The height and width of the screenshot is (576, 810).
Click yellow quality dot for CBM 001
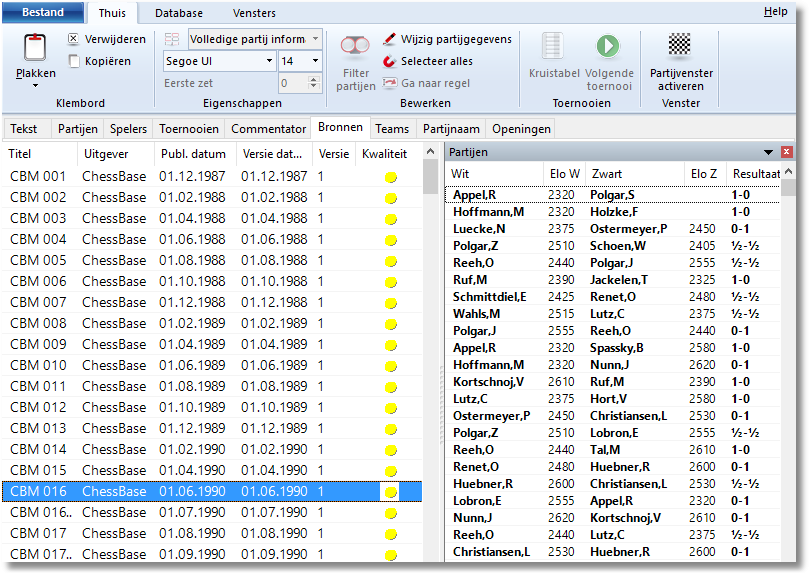coord(391,177)
